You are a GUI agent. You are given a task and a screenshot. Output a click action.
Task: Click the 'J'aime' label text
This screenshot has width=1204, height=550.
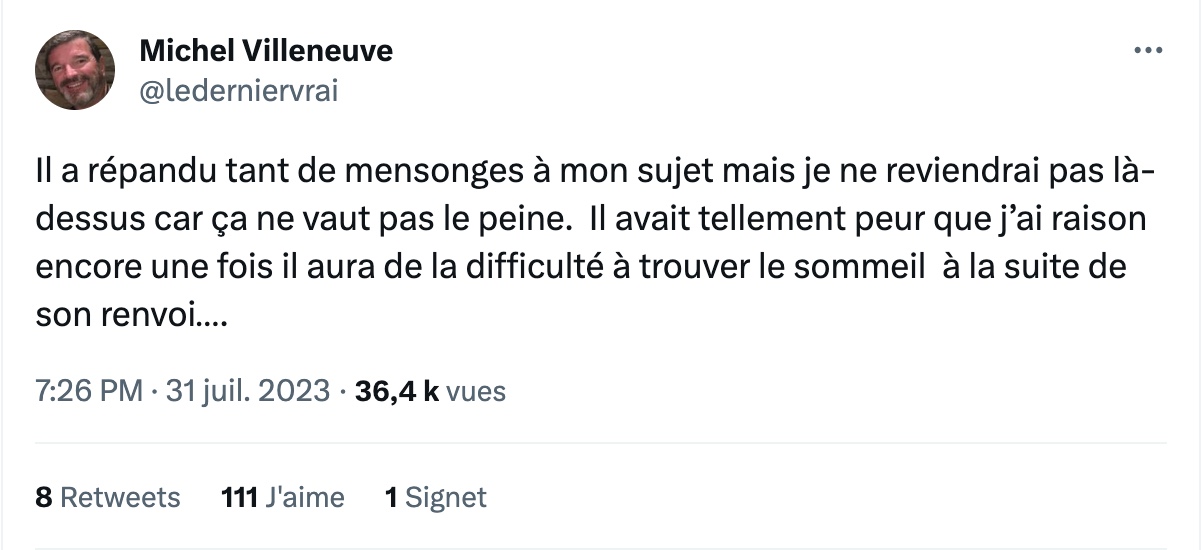pos(305,497)
